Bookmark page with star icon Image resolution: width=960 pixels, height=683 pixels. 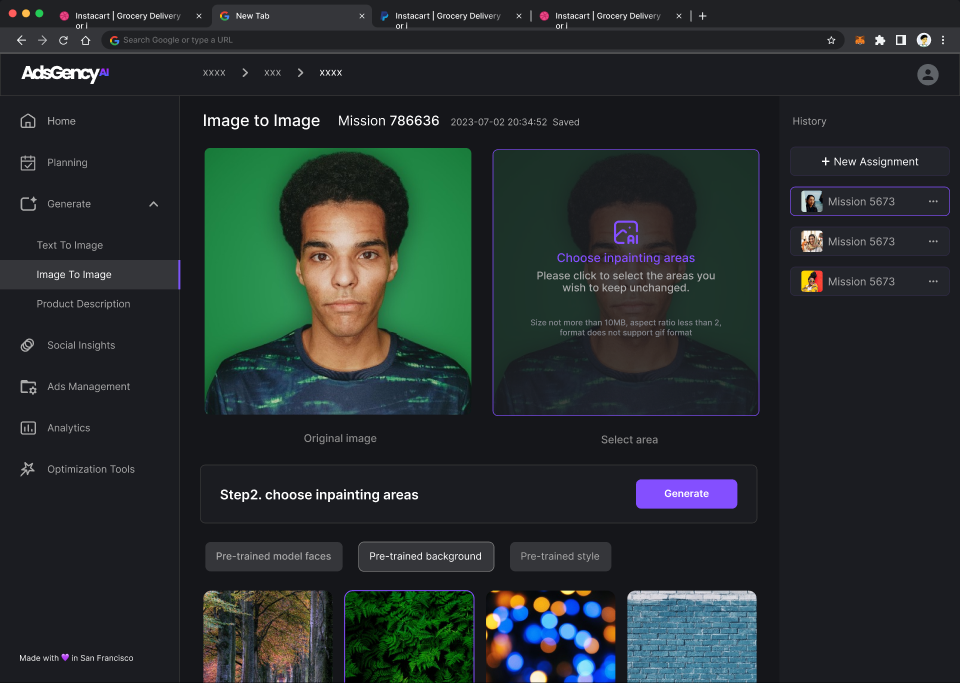tap(831, 40)
